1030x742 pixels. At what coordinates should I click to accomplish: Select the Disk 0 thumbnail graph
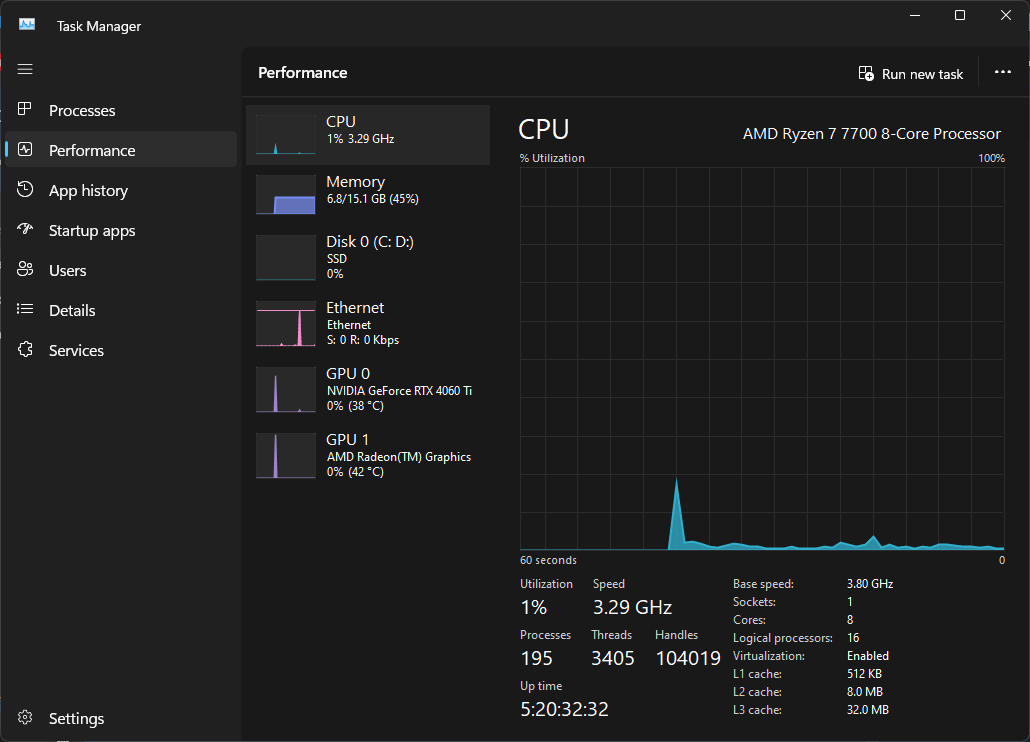286,257
